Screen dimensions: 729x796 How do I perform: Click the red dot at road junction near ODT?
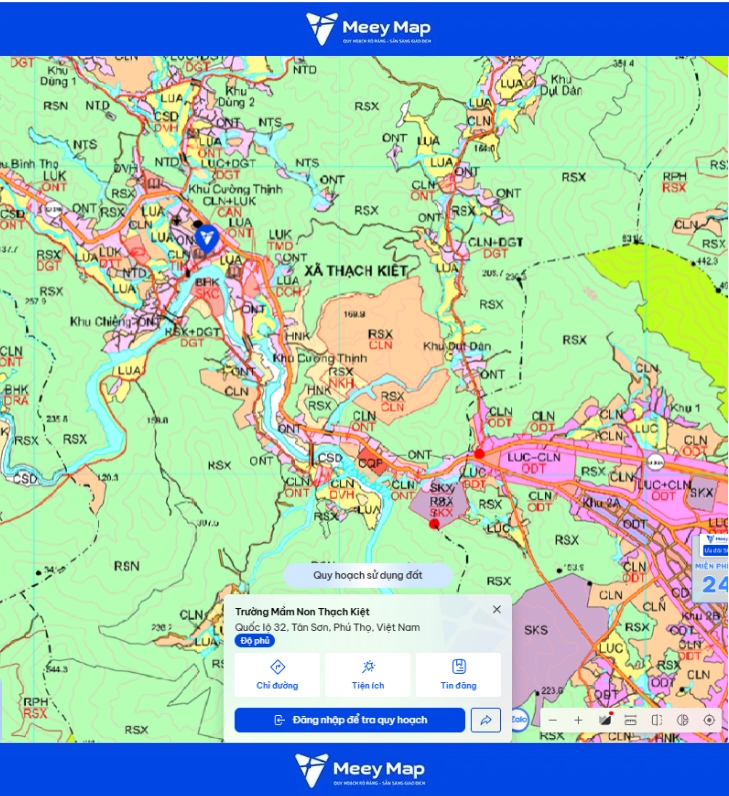coord(479,454)
